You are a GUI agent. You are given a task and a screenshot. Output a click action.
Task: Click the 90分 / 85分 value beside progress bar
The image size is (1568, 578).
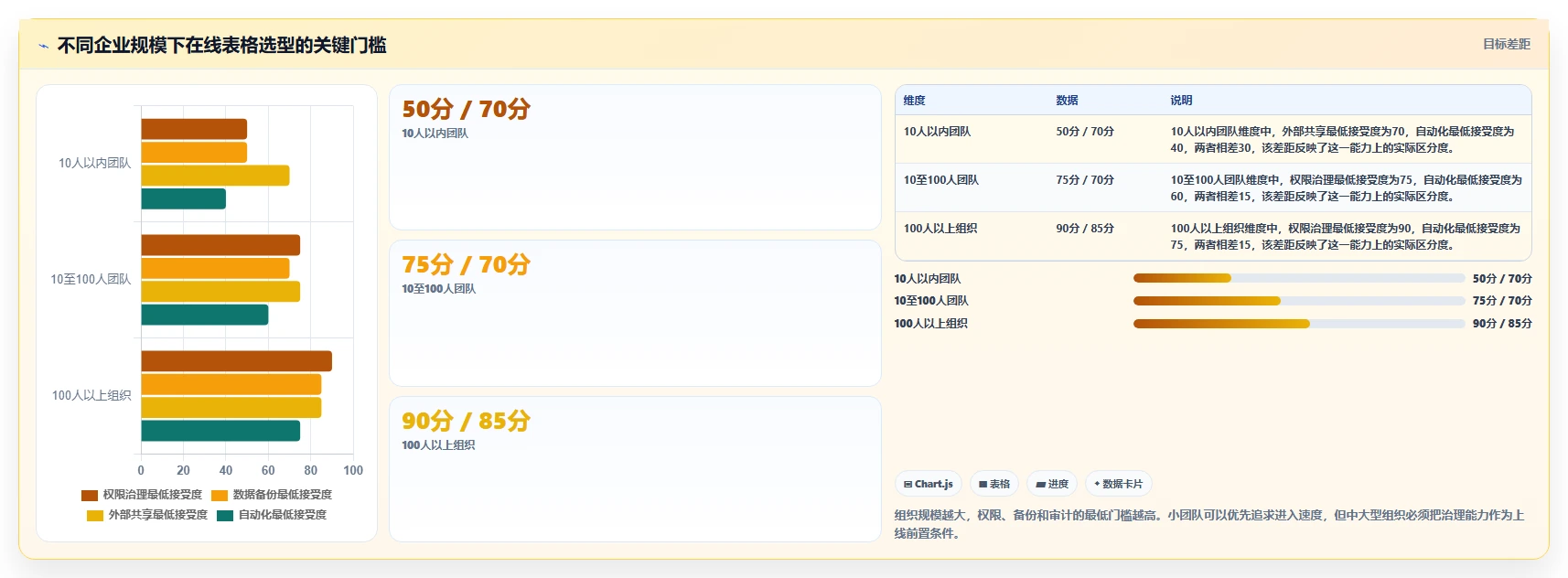click(x=1502, y=324)
